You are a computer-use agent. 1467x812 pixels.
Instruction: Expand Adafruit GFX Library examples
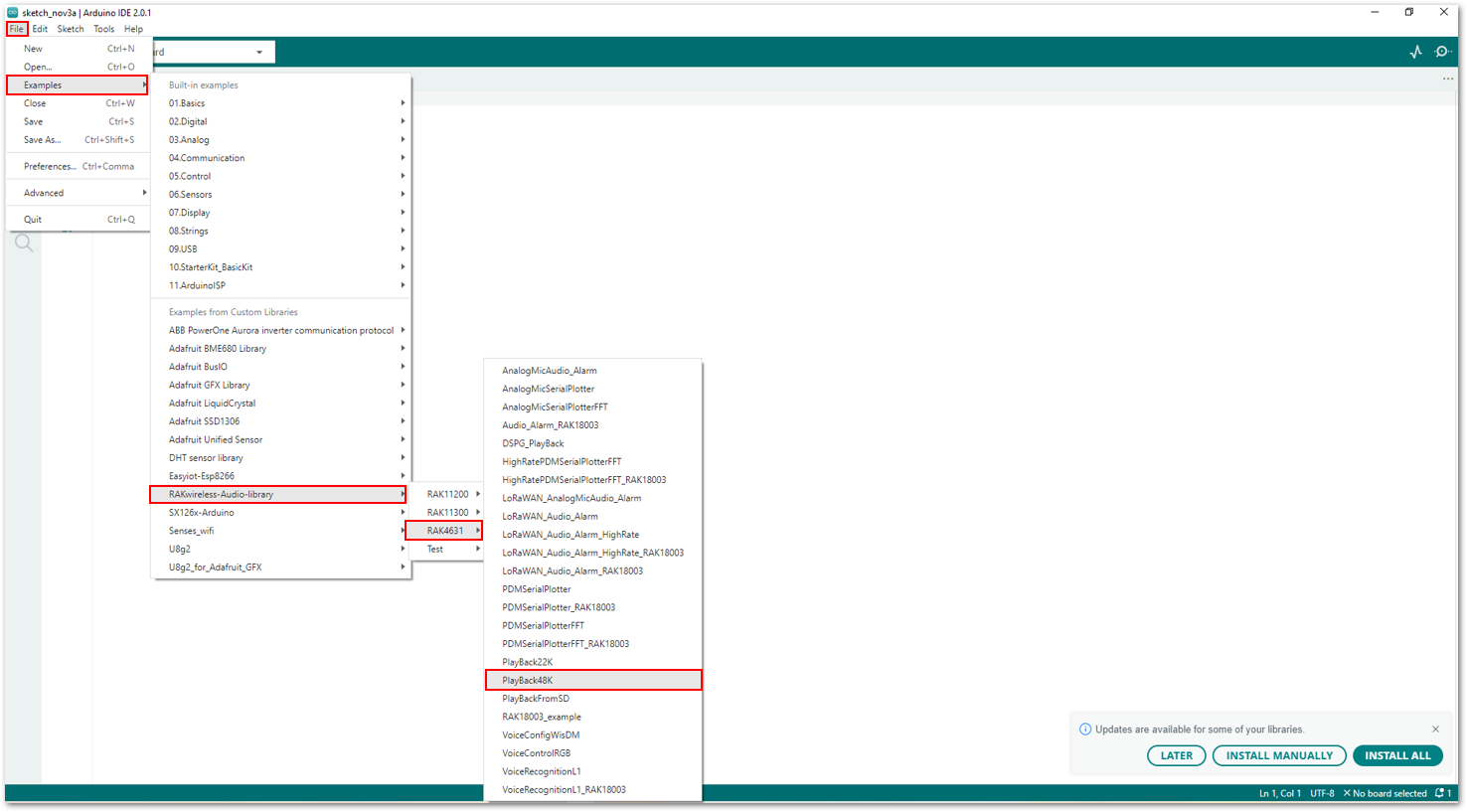coord(281,386)
